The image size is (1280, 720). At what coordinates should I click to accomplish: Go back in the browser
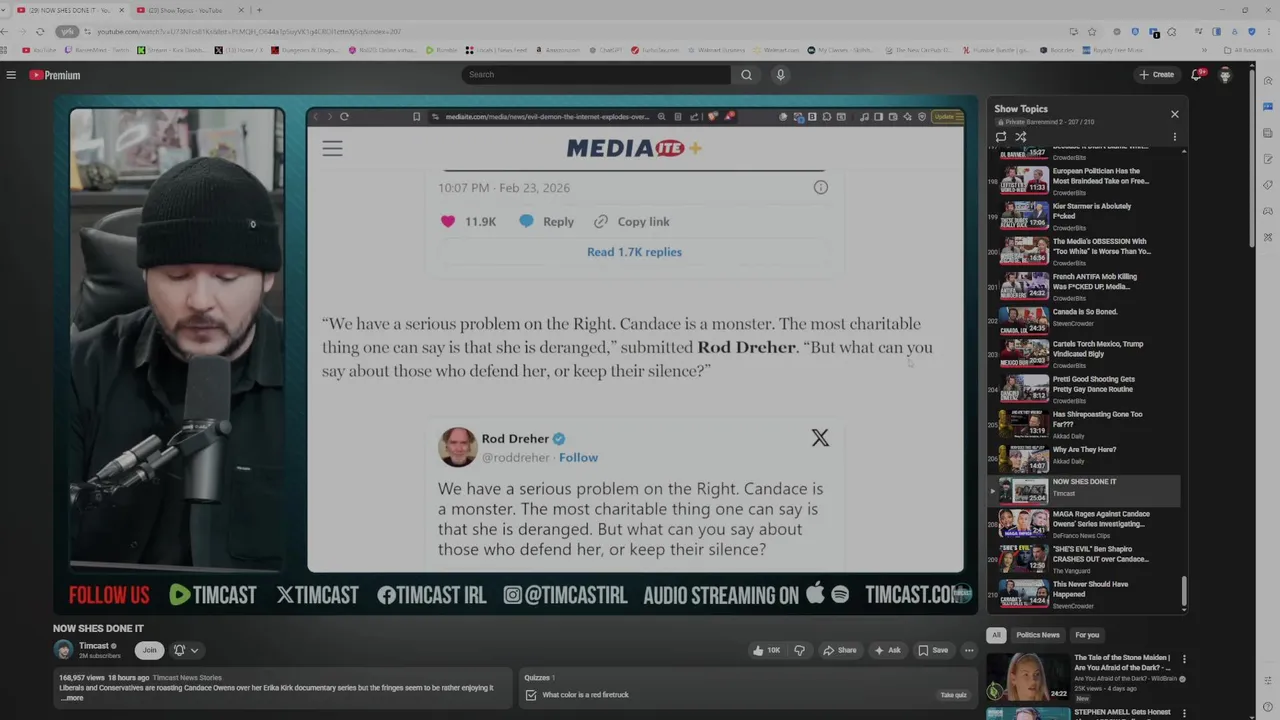tap(5, 31)
